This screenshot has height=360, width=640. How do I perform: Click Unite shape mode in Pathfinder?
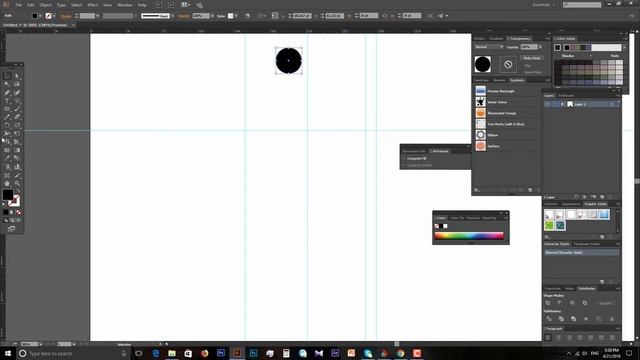548,303
